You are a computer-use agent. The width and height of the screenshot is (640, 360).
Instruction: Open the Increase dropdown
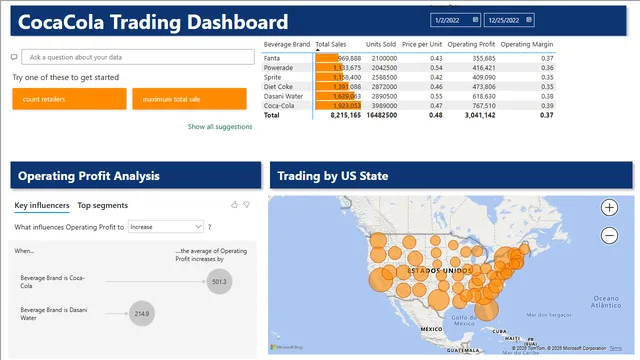pos(166,227)
